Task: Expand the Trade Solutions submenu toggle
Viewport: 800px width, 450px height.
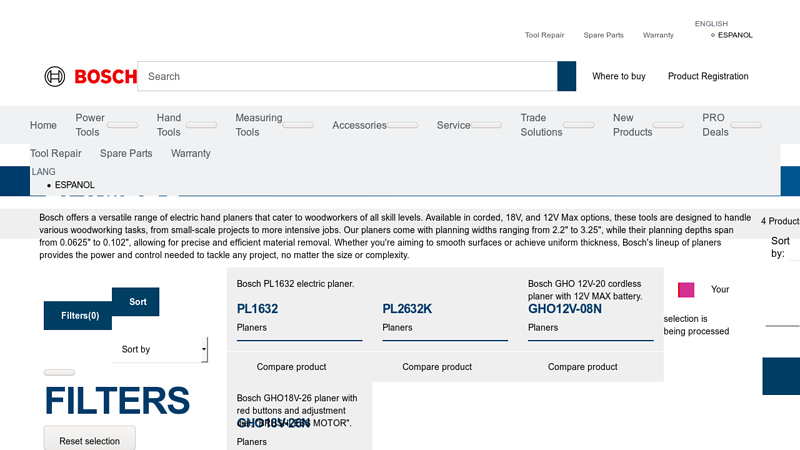Action: pyautogui.click(x=579, y=125)
